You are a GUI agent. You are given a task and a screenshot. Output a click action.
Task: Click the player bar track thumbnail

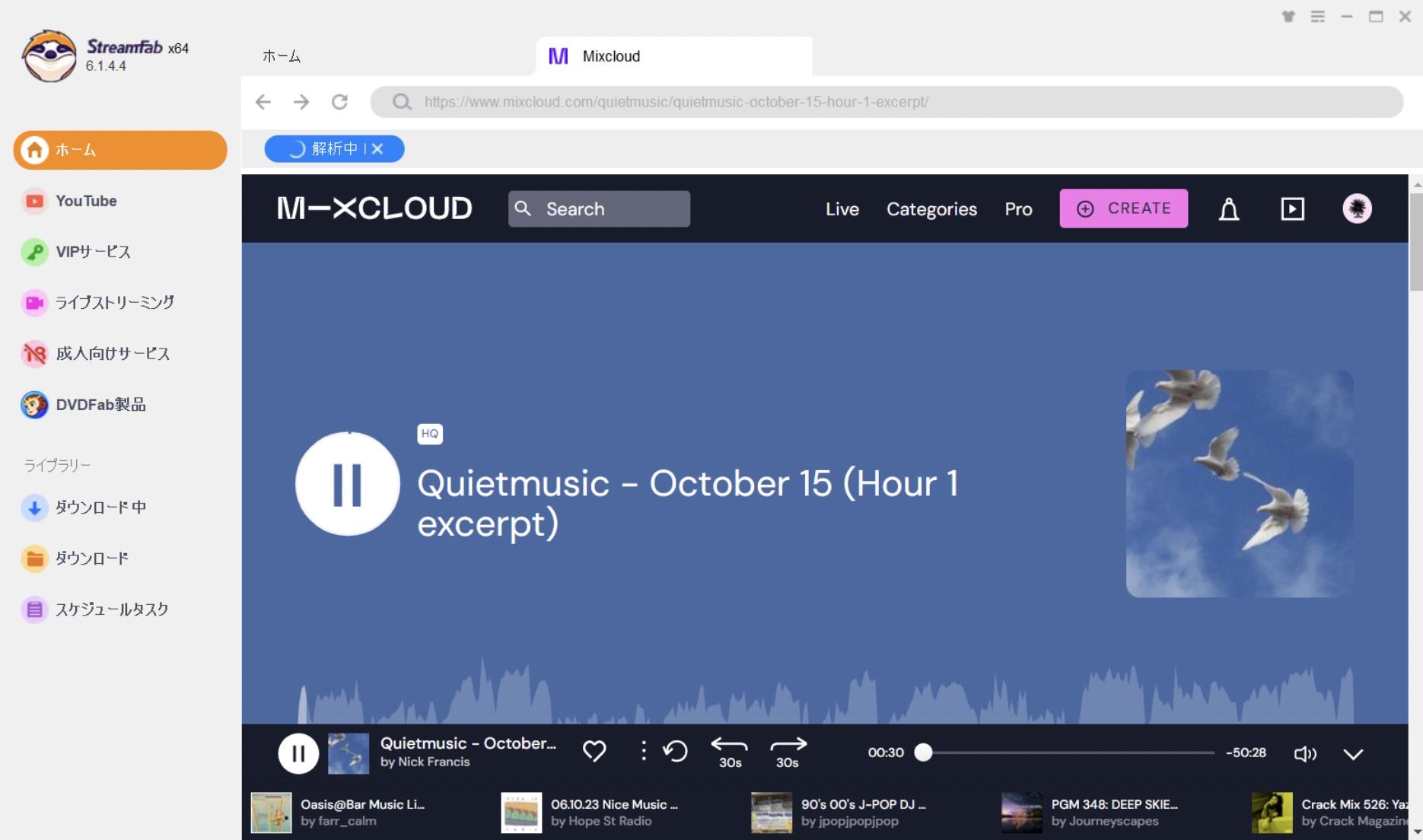tap(349, 753)
